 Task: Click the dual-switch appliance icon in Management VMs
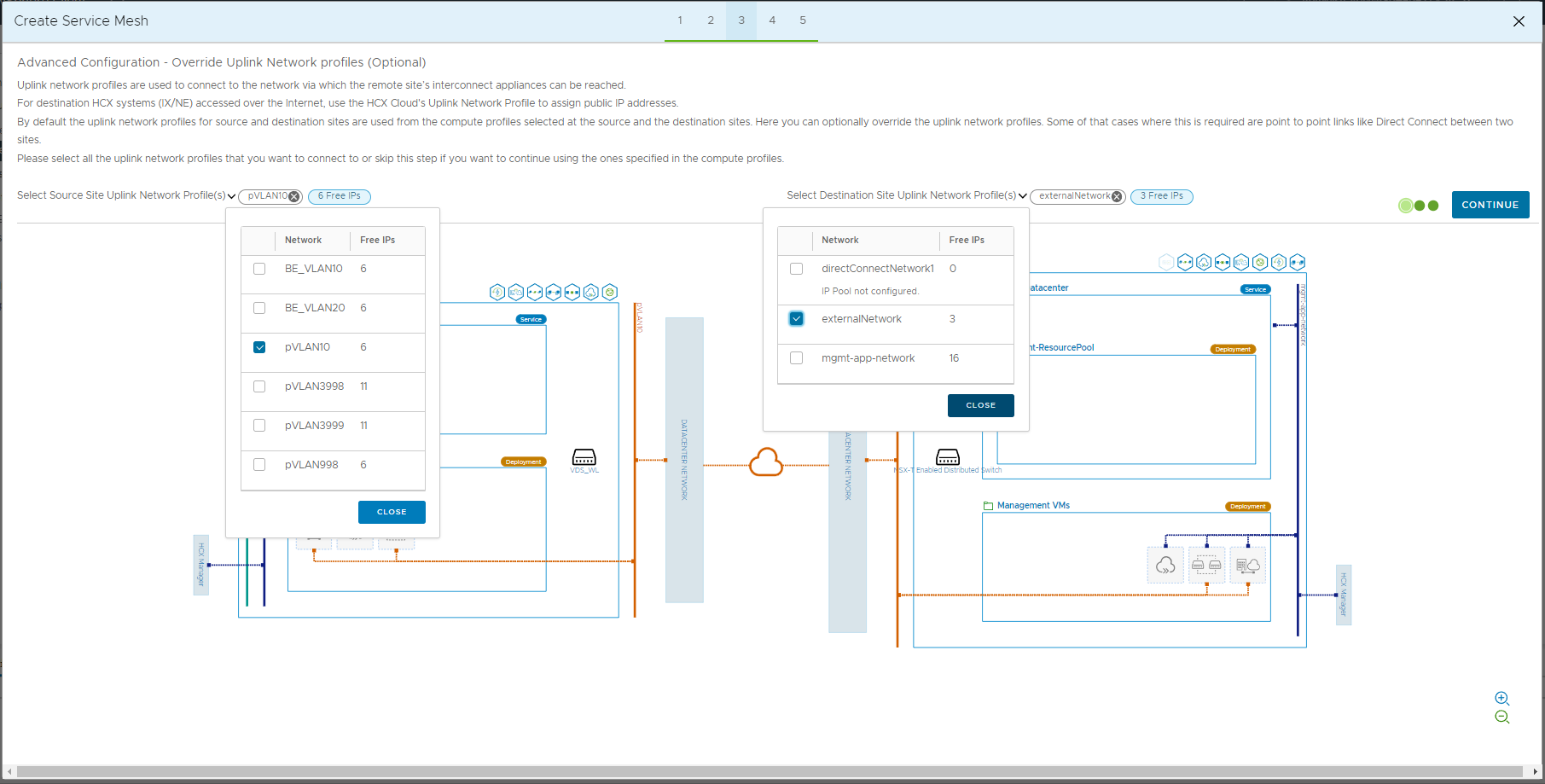pos(1206,565)
